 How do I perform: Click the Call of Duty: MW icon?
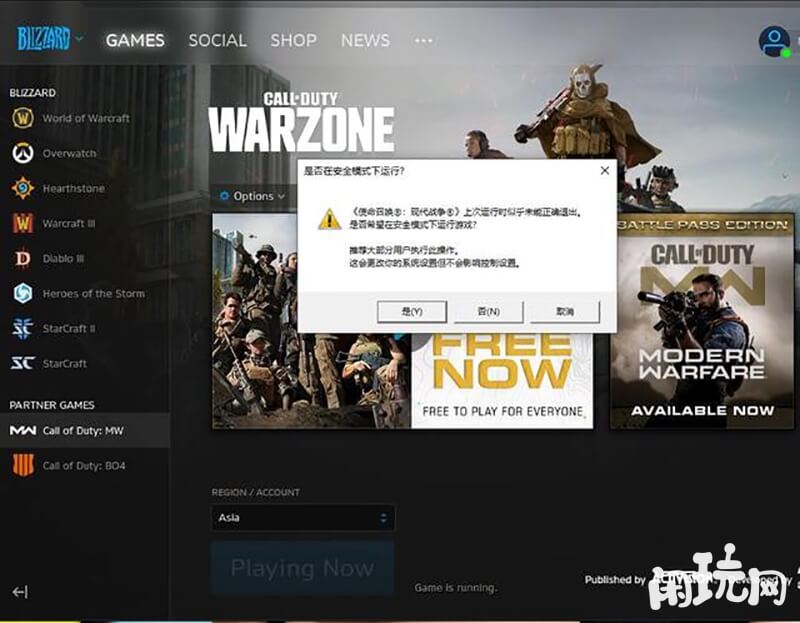pyautogui.click(x=23, y=431)
